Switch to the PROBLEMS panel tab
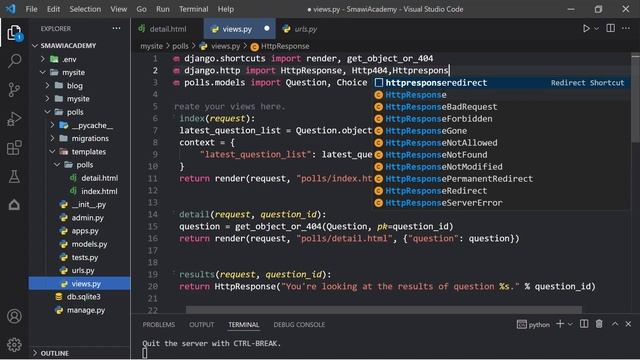640x360 pixels. [159, 324]
